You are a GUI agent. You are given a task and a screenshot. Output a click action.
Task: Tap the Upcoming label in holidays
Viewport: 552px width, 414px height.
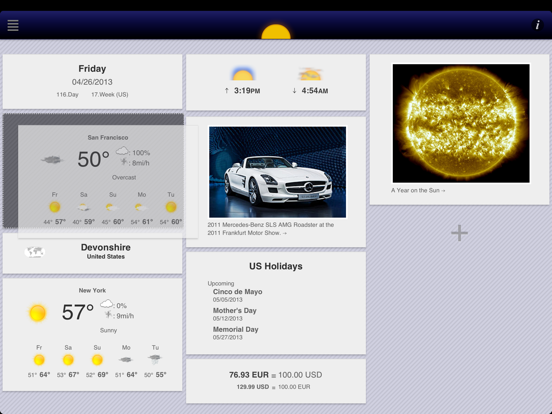pos(221,283)
